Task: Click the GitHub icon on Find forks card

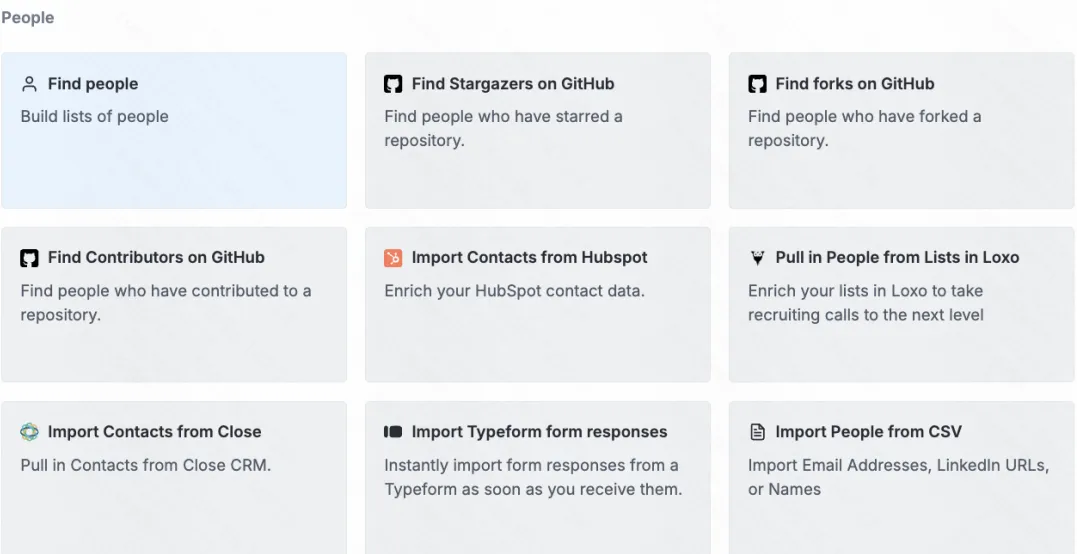Action: click(757, 84)
